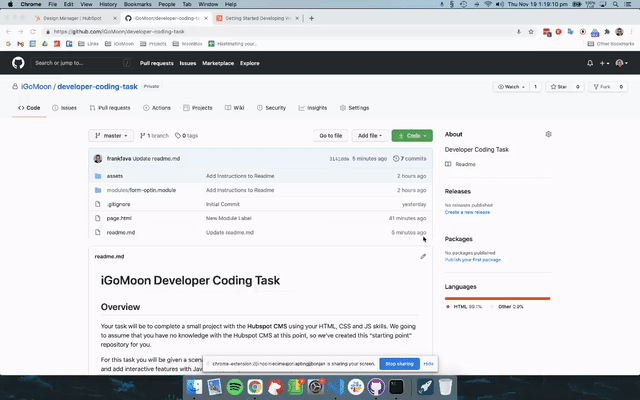The image size is (640, 400).
Task: Open Slack from the Dock
Action: pyautogui.click(x=356, y=387)
